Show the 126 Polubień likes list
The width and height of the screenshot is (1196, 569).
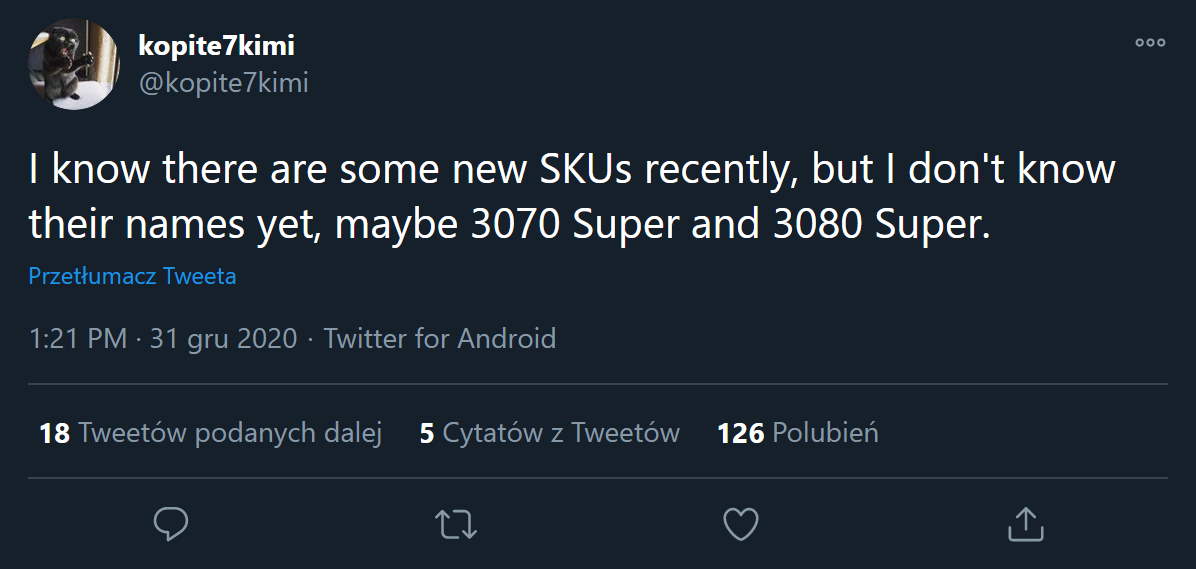(x=797, y=433)
